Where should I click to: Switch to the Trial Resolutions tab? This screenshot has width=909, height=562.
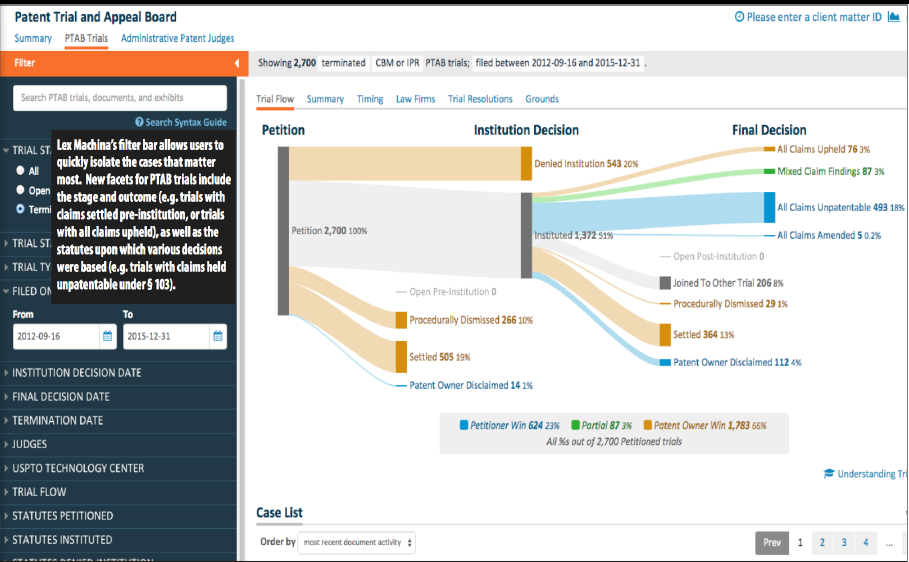pos(480,99)
